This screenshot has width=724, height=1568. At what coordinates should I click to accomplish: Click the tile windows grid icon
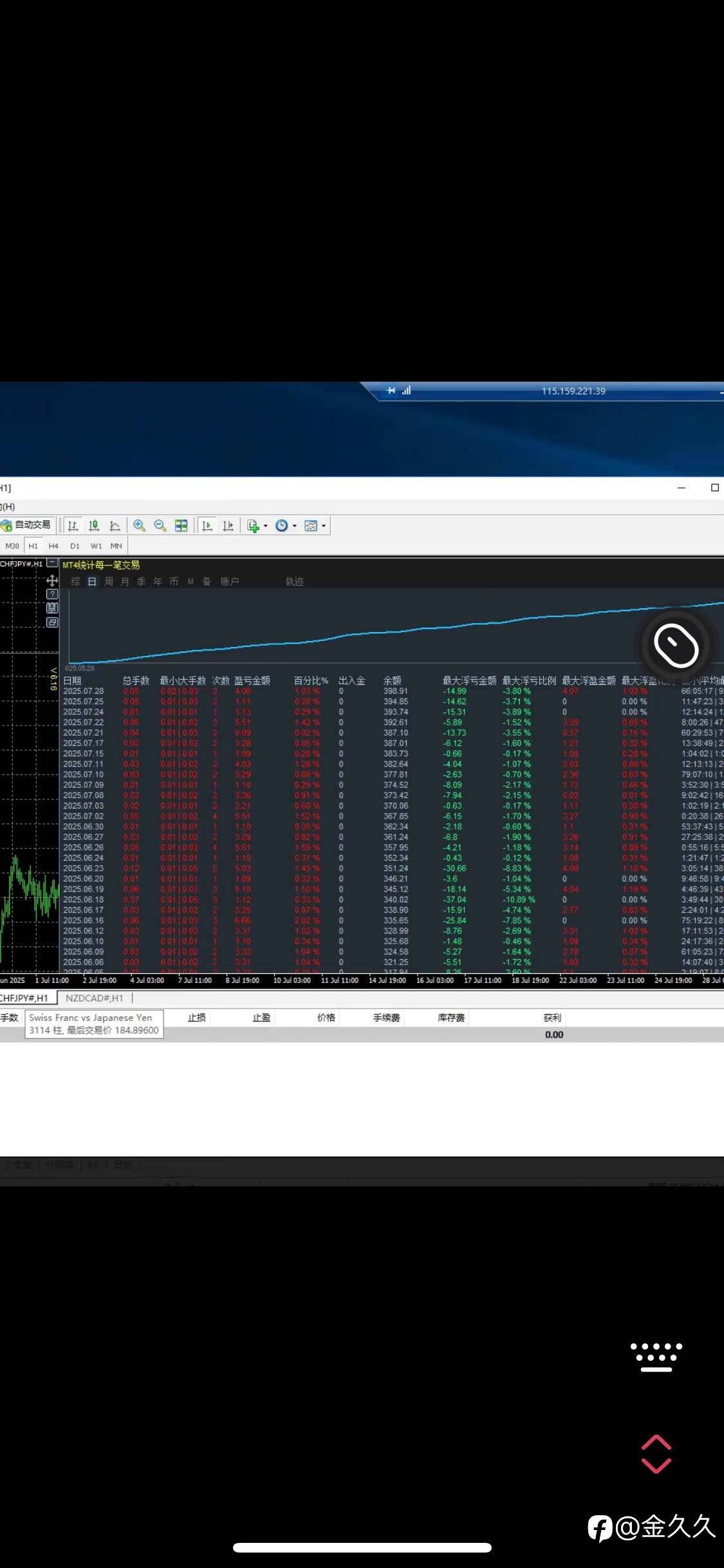point(181,526)
